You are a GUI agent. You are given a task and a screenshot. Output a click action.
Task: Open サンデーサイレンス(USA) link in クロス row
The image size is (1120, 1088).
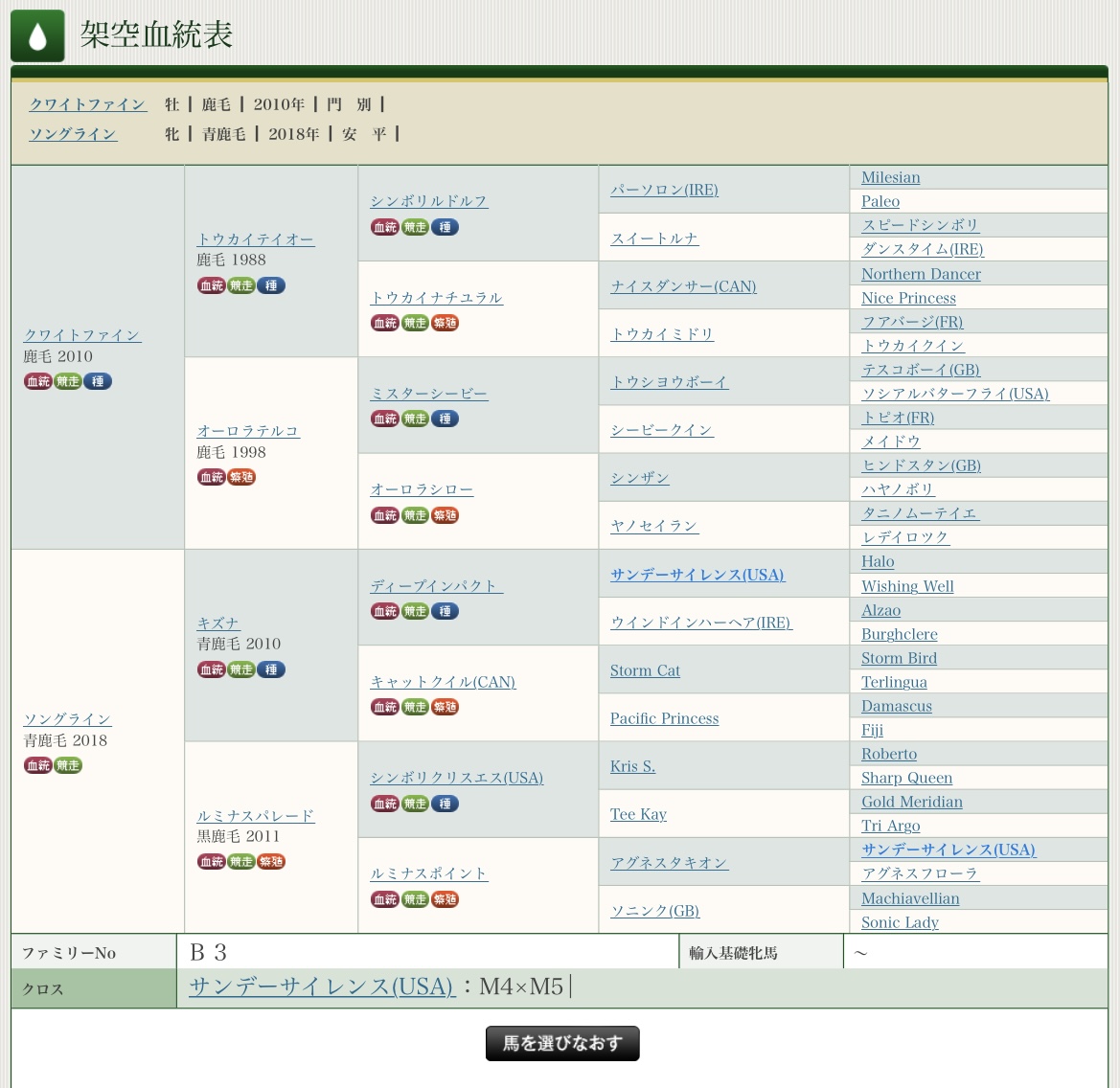tap(321, 986)
